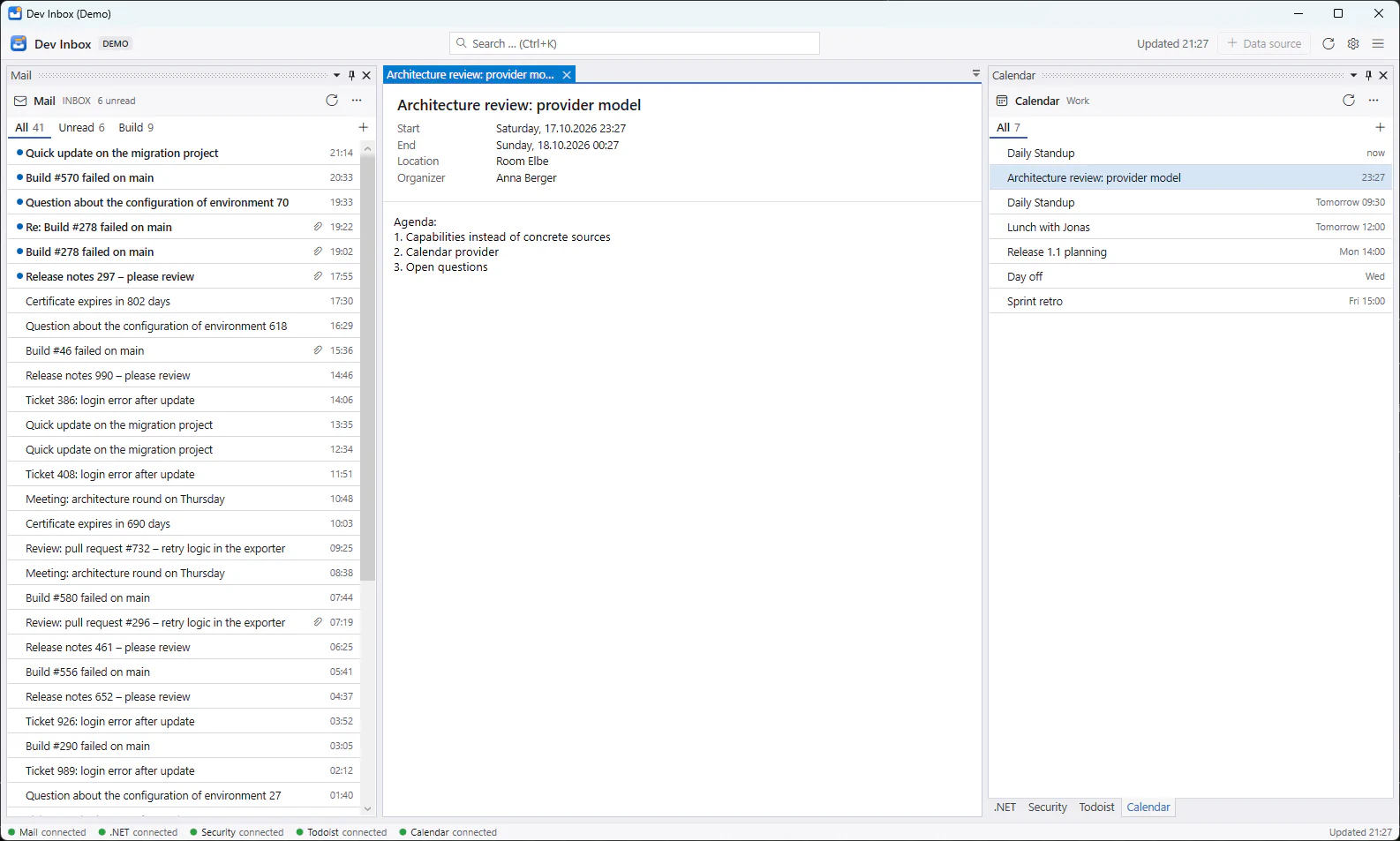
Task: Open settings via the gear icon
Action: pos(1353,43)
